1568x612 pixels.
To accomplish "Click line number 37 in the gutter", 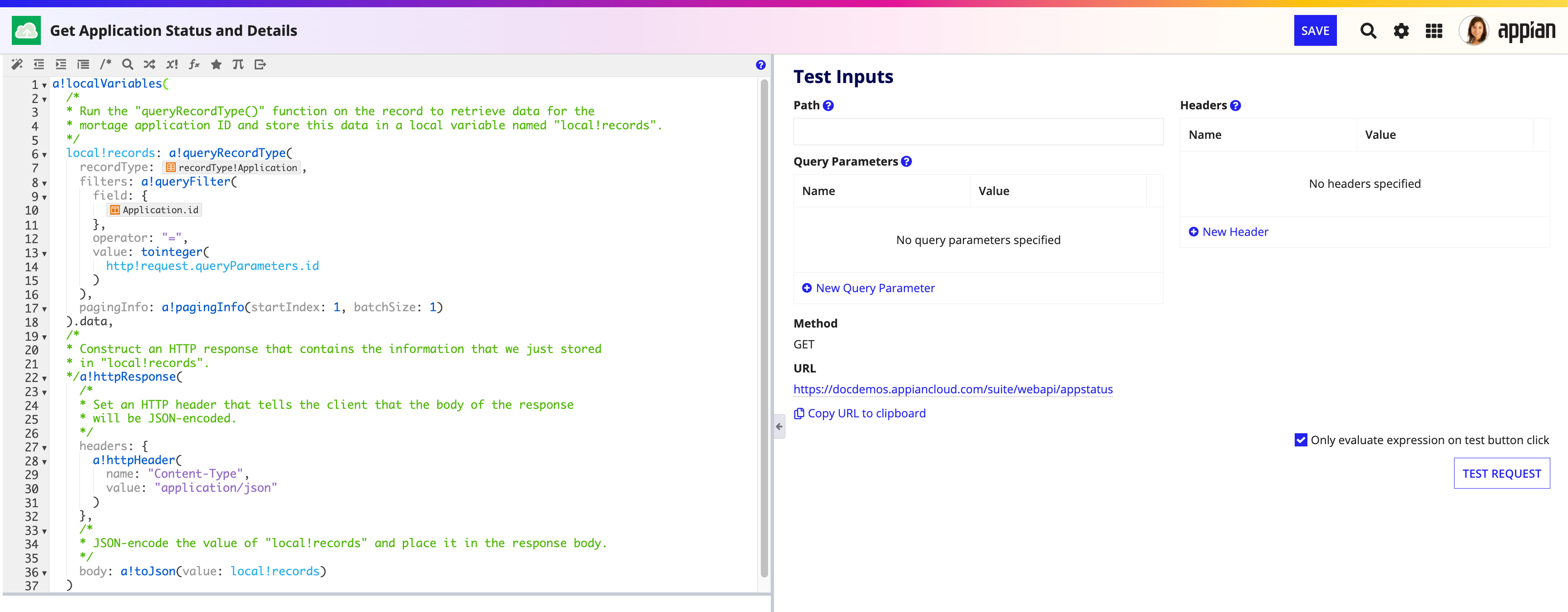I will [x=32, y=586].
